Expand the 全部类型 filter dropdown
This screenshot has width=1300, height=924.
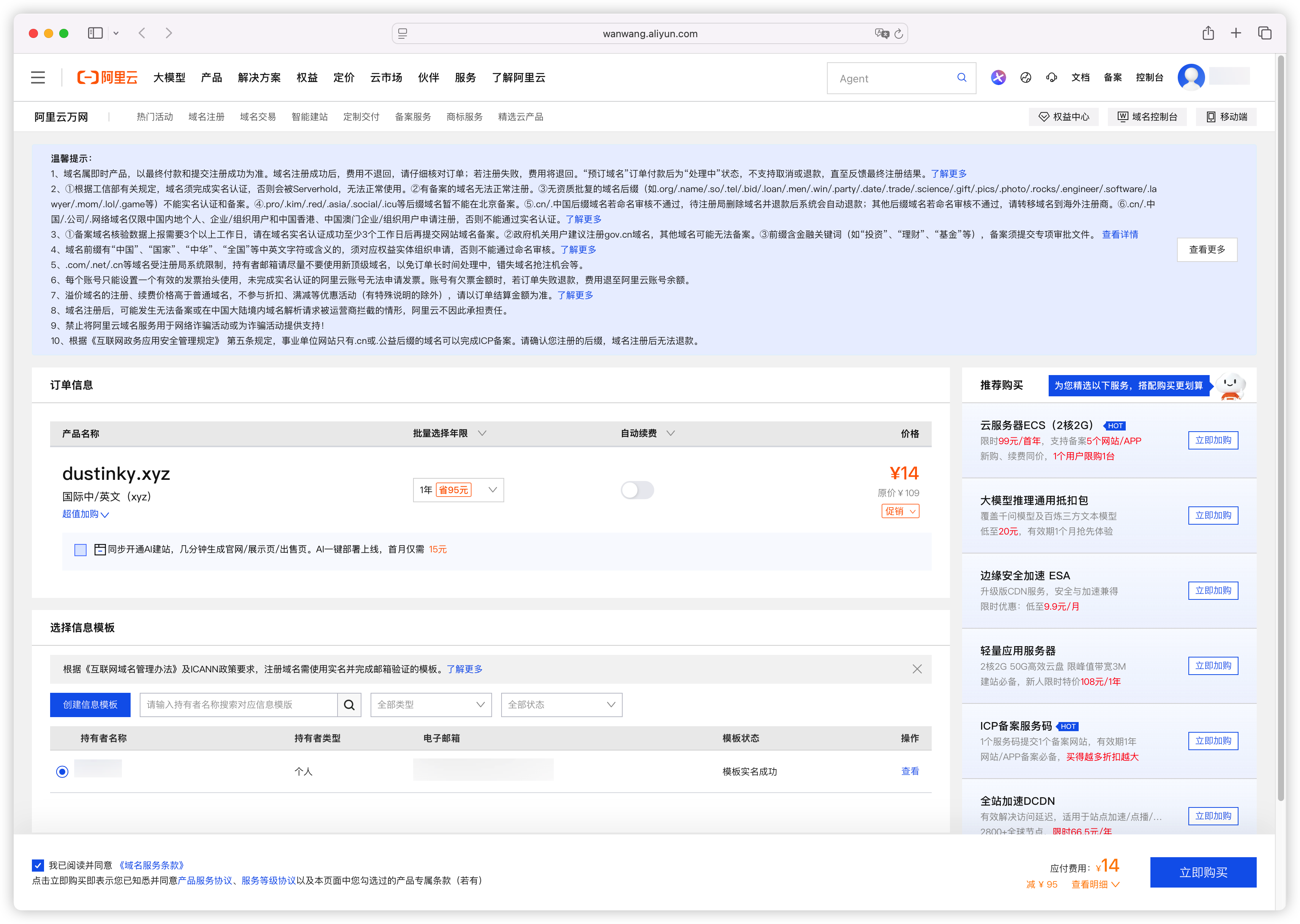[x=431, y=705]
